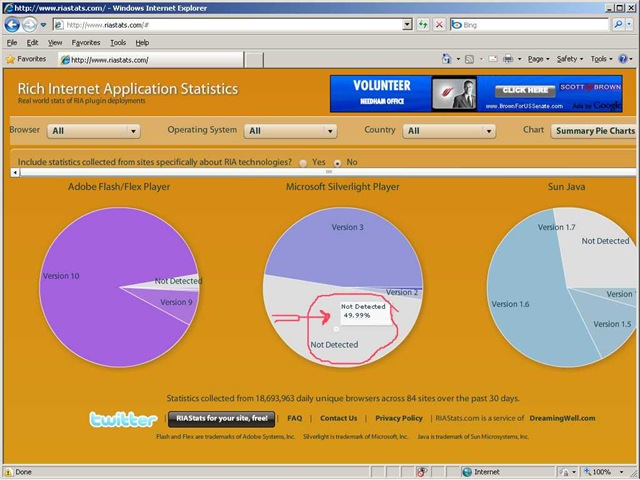Click the Twitter logo in footer
Screen dimensions: 640x480
click(x=122, y=419)
